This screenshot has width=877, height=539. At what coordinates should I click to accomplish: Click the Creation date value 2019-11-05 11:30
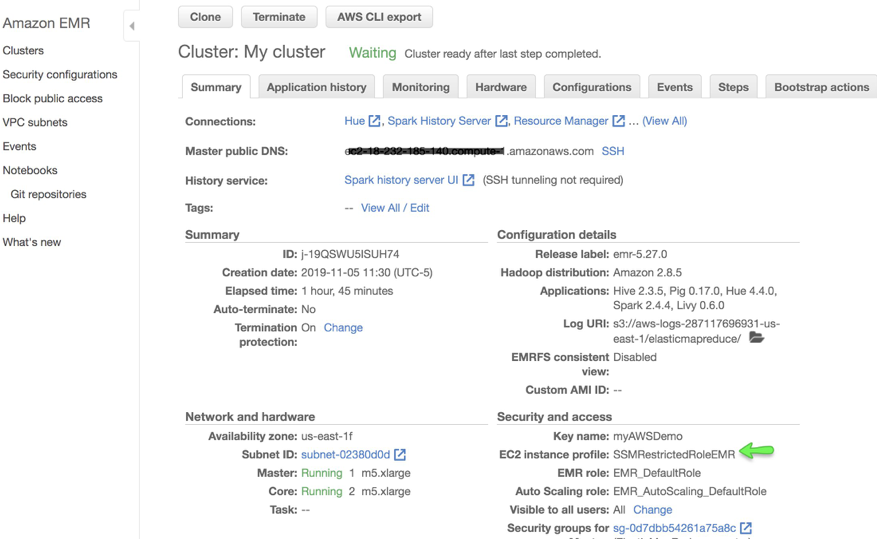pyautogui.click(x=366, y=273)
